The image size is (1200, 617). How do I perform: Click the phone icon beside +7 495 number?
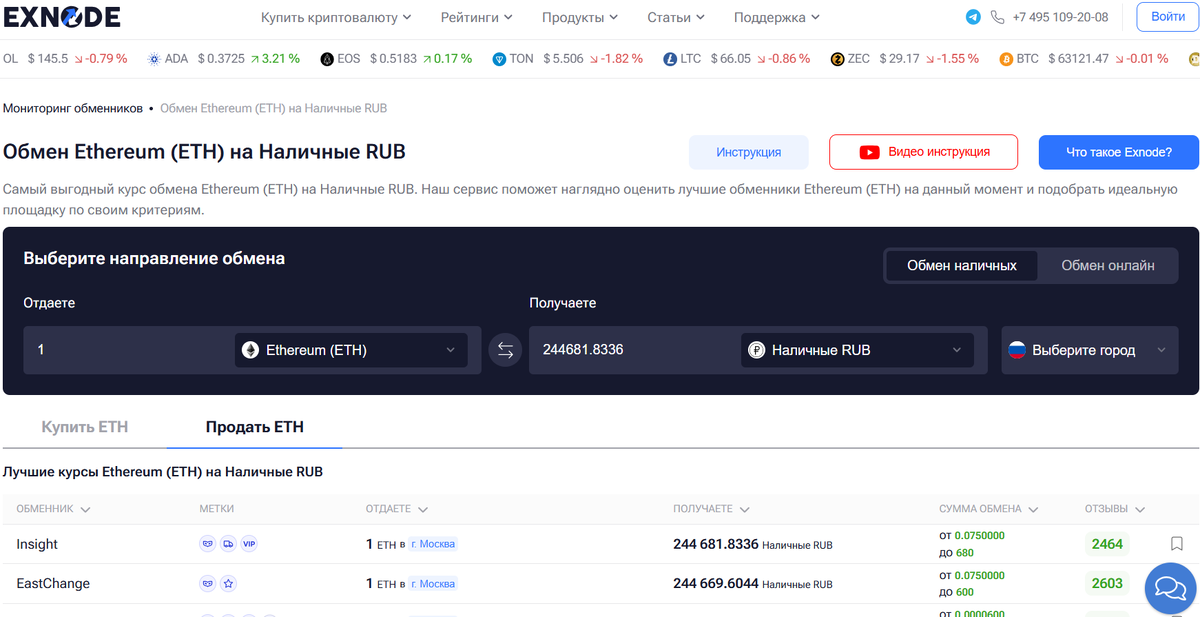(x=997, y=17)
